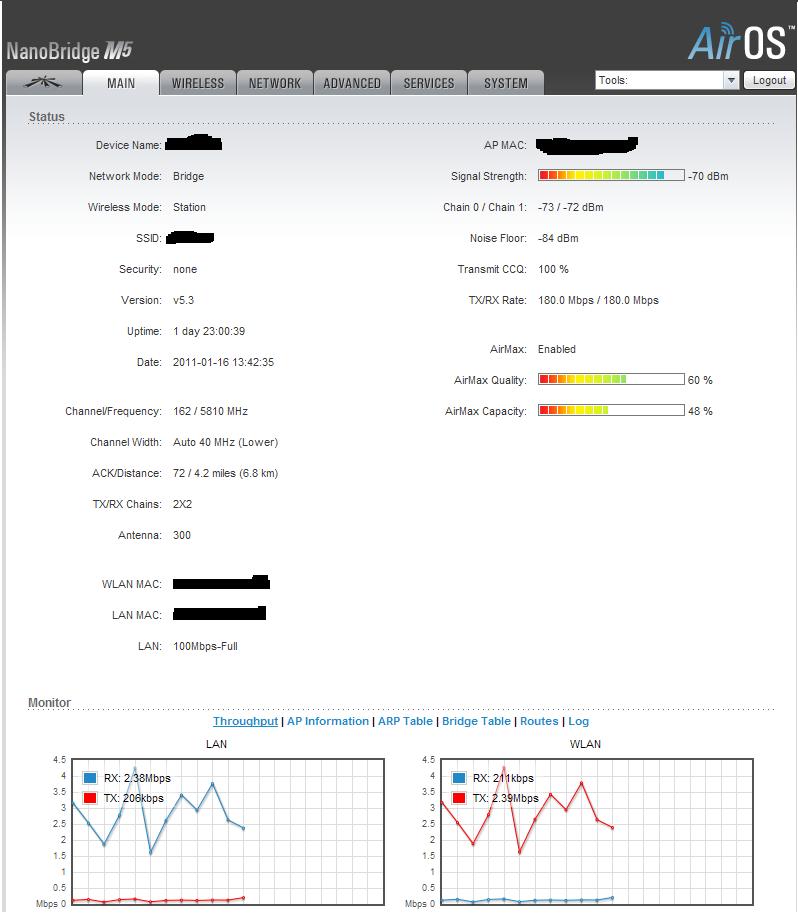Click the Monitor section heading
The image size is (798, 915).
50,702
